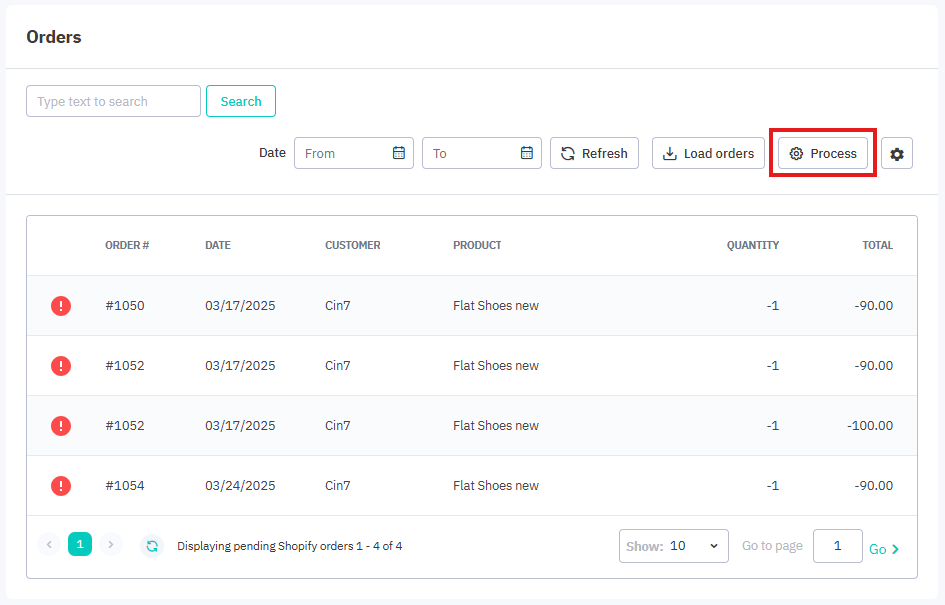The image size is (945, 605).
Task: Open the To date calendar icon
Action: pos(527,153)
